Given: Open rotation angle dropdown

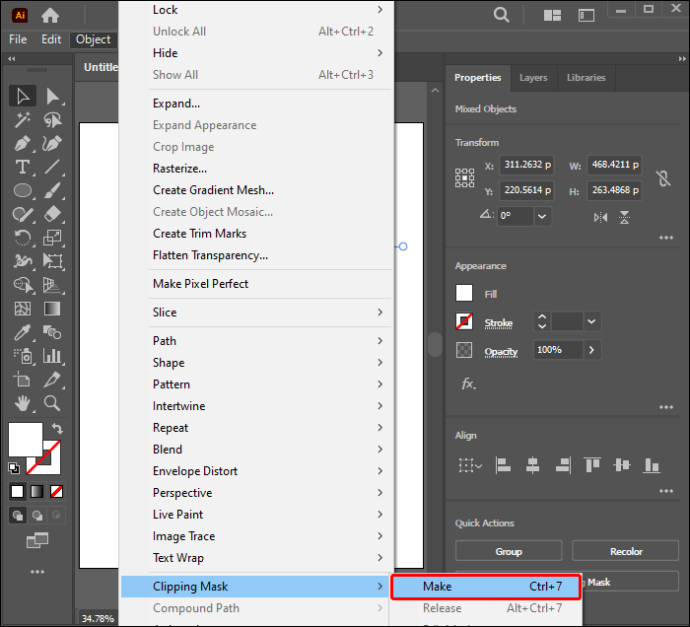Looking at the screenshot, I should tap(542, 216).
